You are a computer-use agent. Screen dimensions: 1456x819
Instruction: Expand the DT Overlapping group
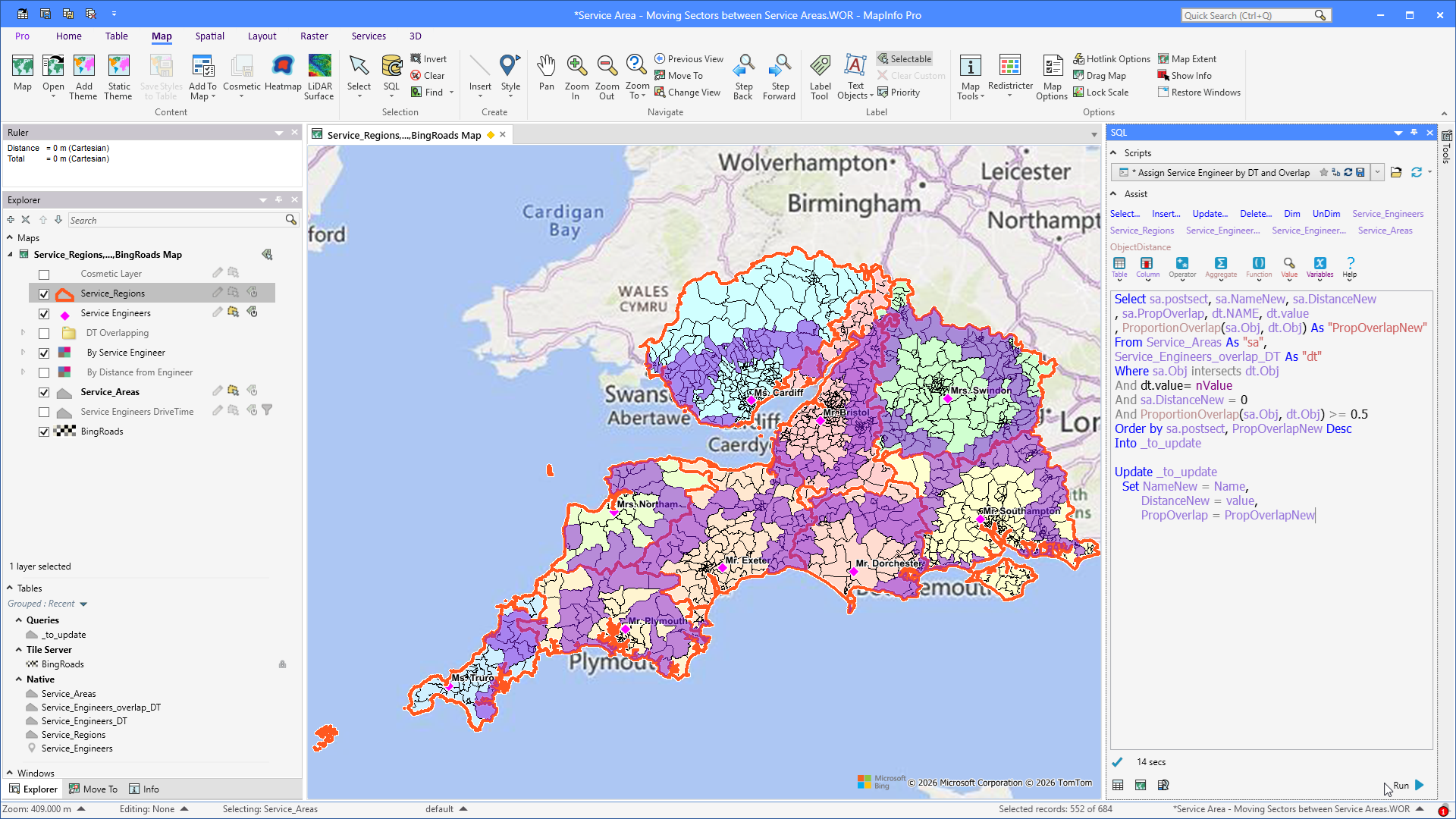pos(23,333)
